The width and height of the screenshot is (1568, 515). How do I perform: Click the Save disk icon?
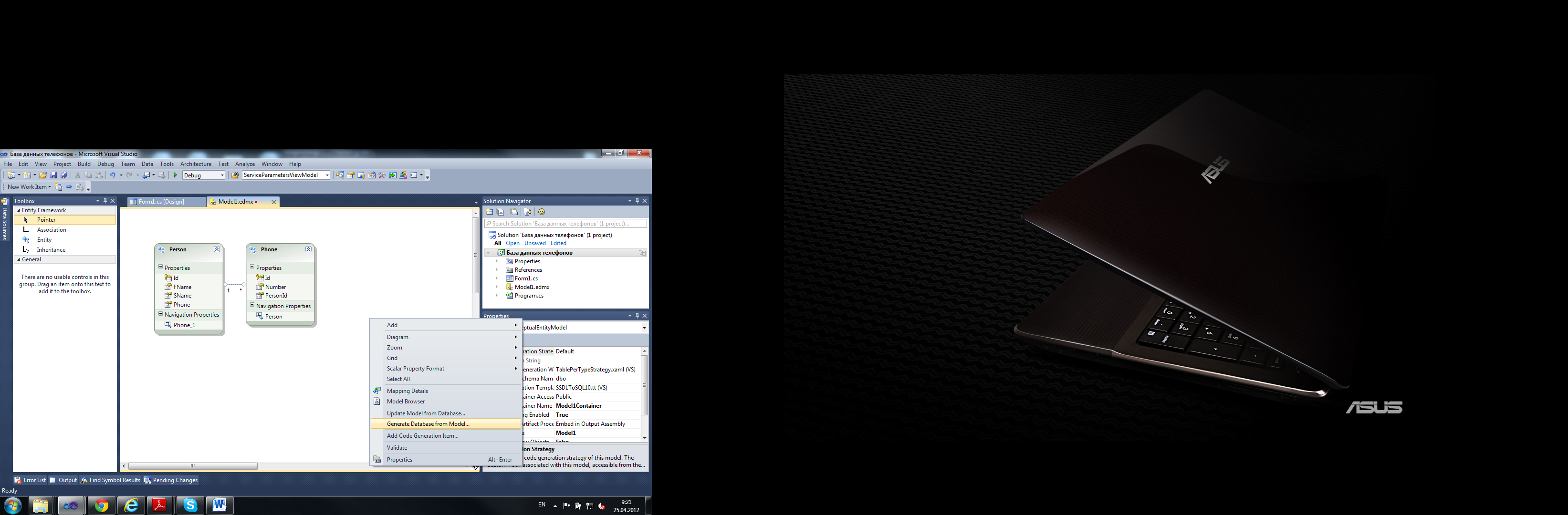pos(53,175)
